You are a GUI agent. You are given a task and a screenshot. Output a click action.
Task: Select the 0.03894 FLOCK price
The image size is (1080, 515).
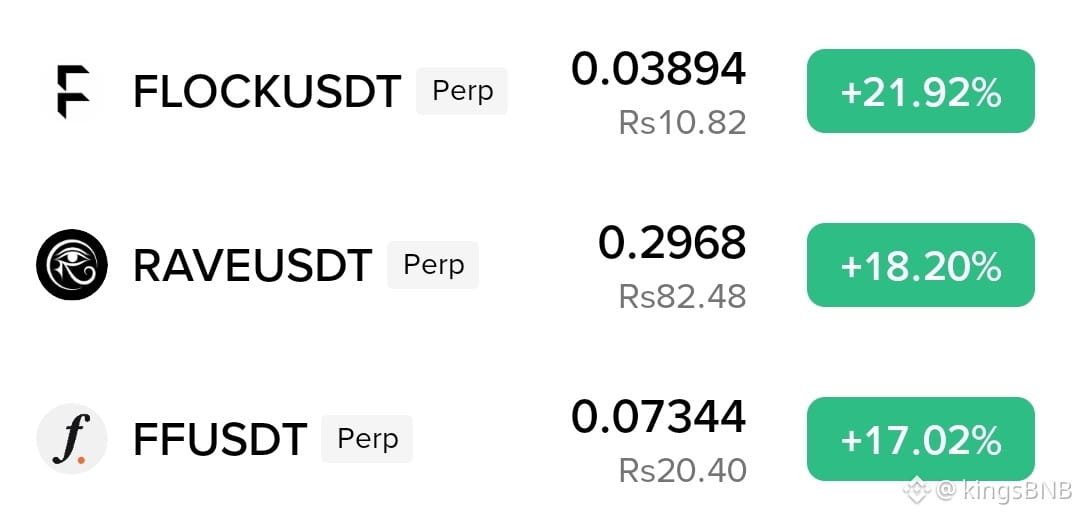click(658, 69)
